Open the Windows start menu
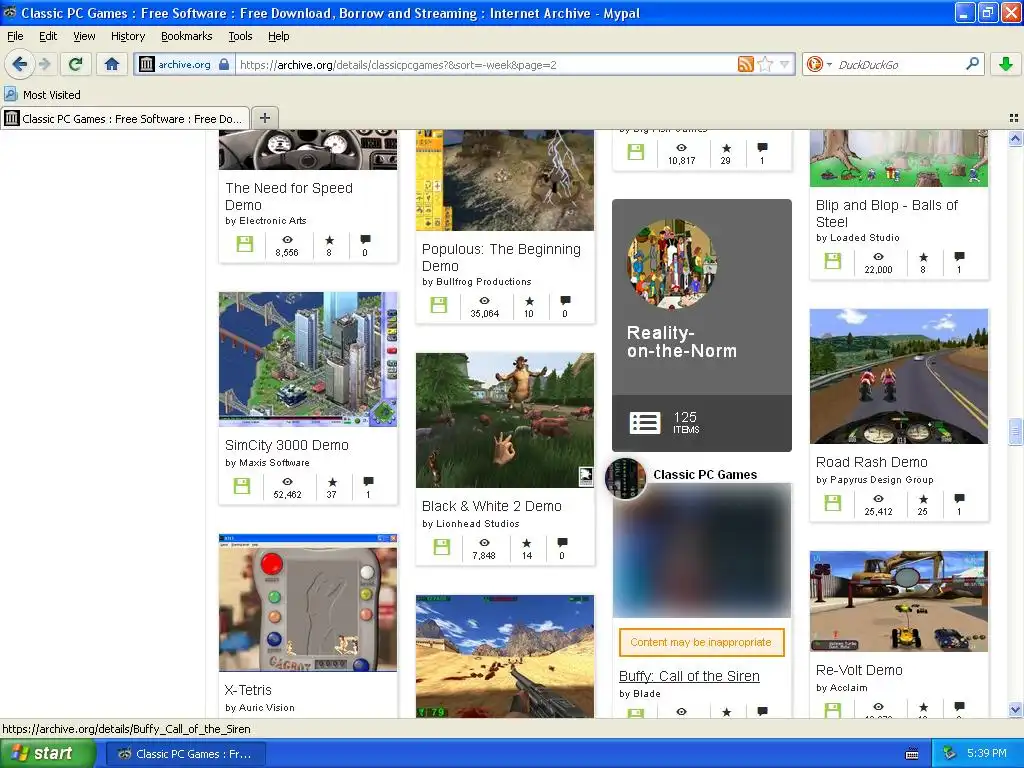The image size is (1024, 768). tap(48, 754)
